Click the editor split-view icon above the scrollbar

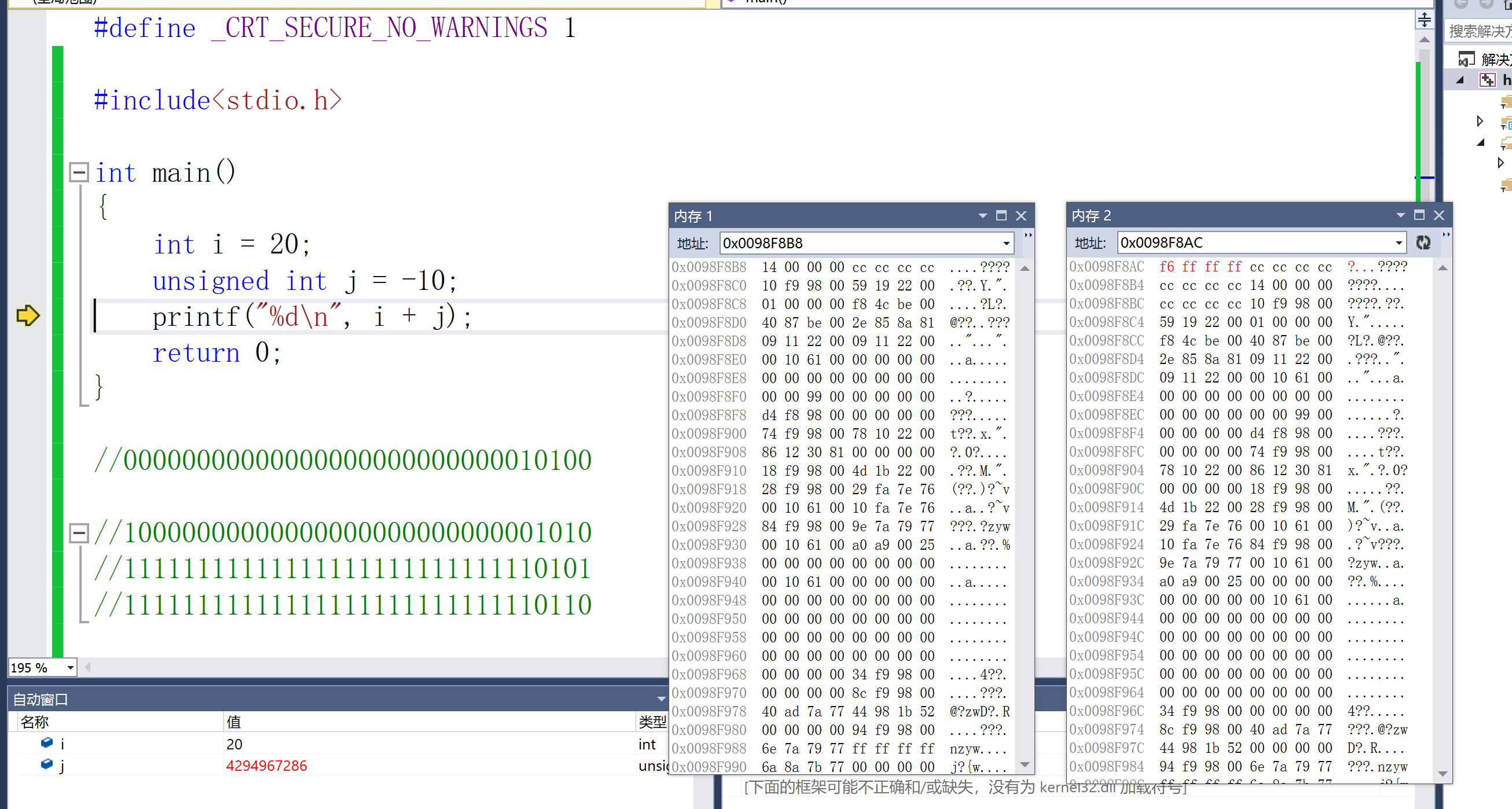tap(1425, 20)
